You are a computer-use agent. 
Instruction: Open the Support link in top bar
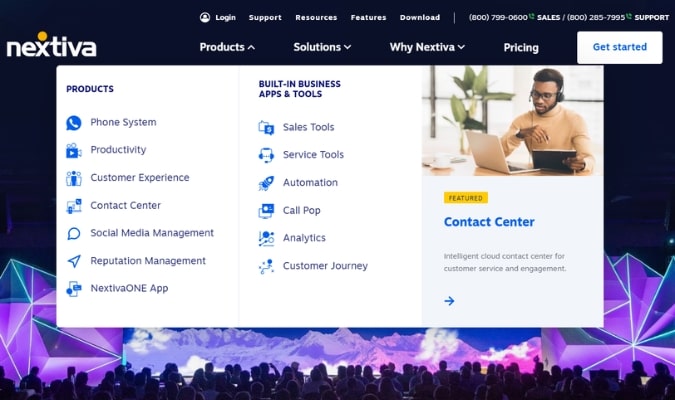[265, 17]
